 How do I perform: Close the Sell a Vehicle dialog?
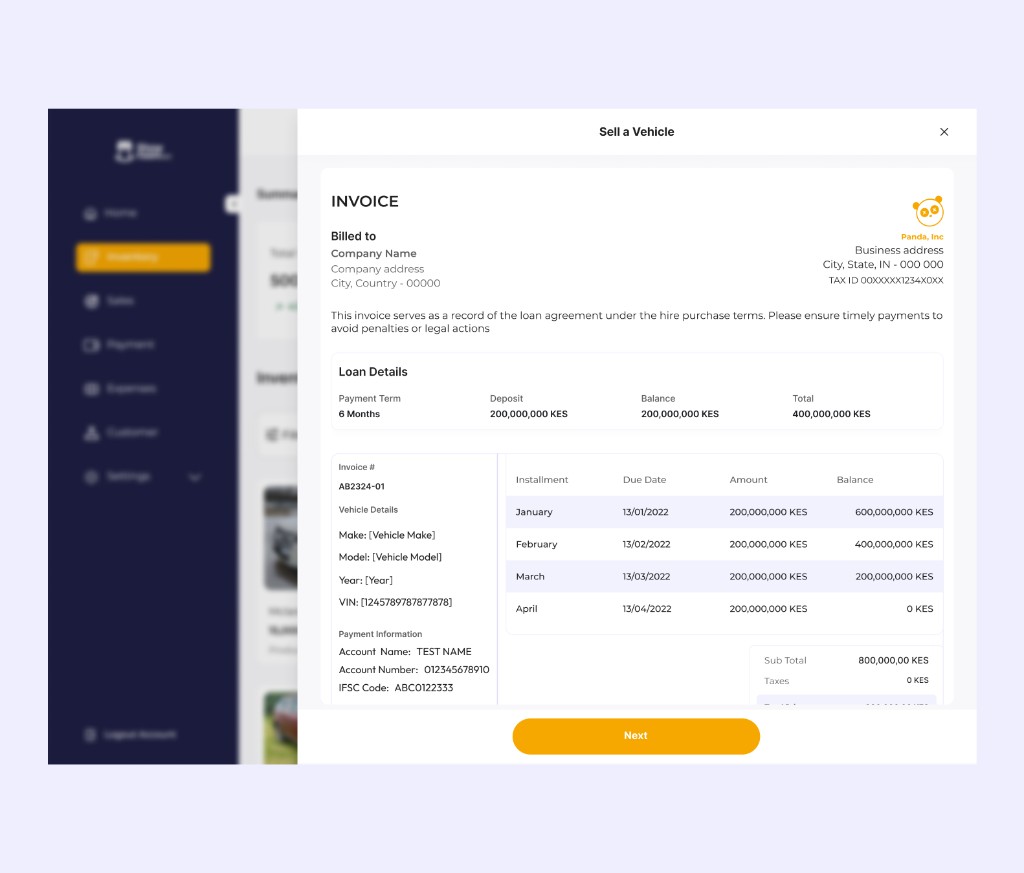(944, 132)
